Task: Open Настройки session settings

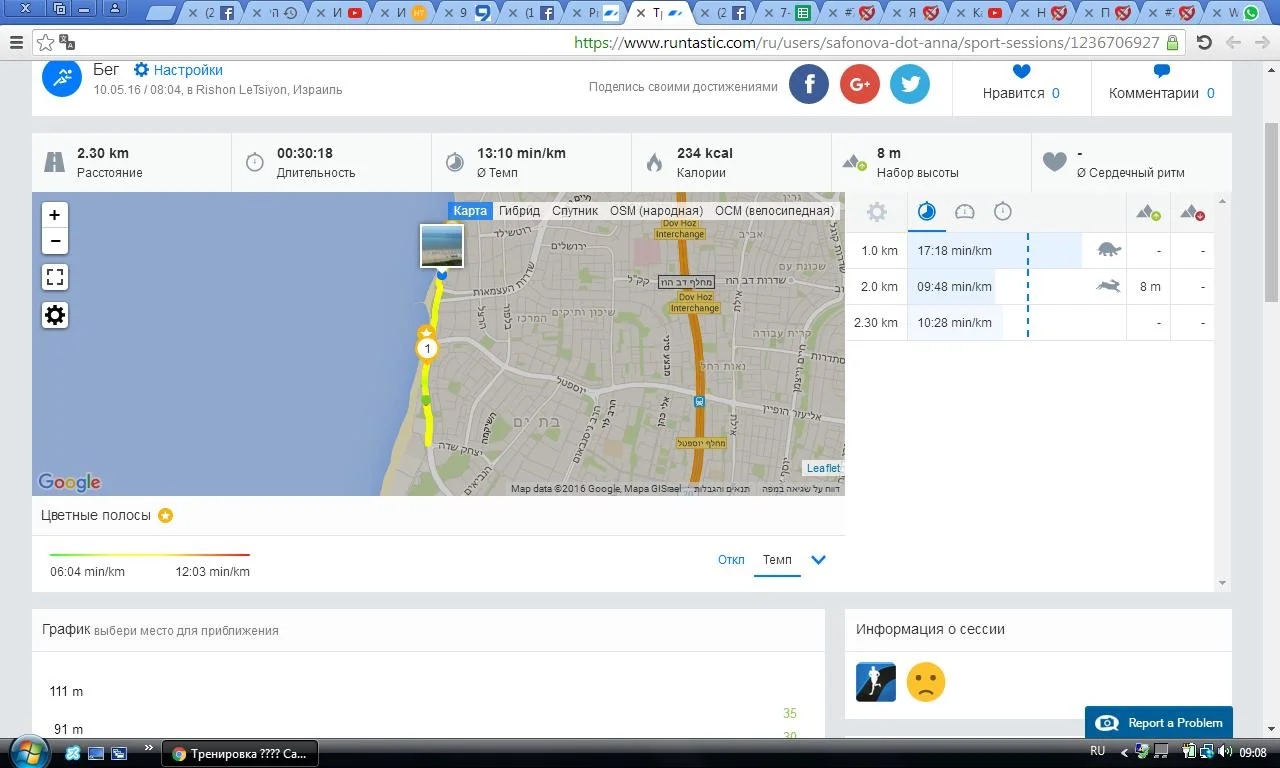Action: (x=178, y=70)
